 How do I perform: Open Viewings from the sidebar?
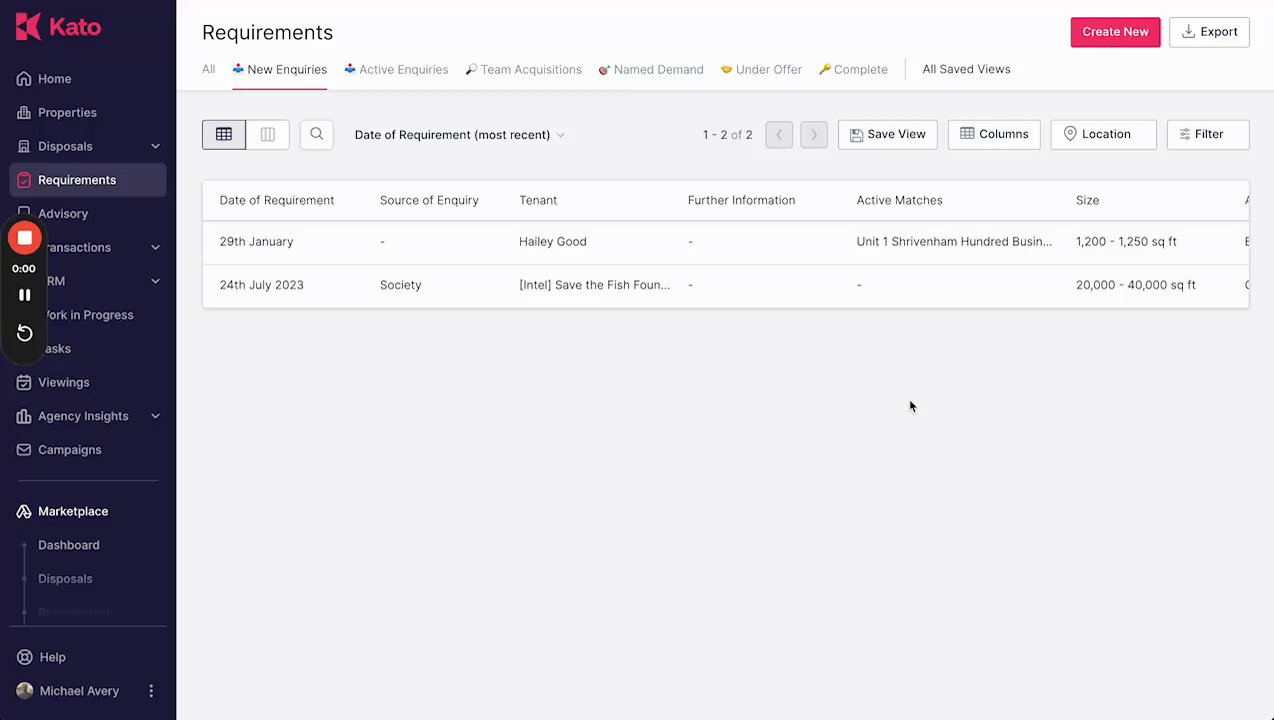point(63,382)
